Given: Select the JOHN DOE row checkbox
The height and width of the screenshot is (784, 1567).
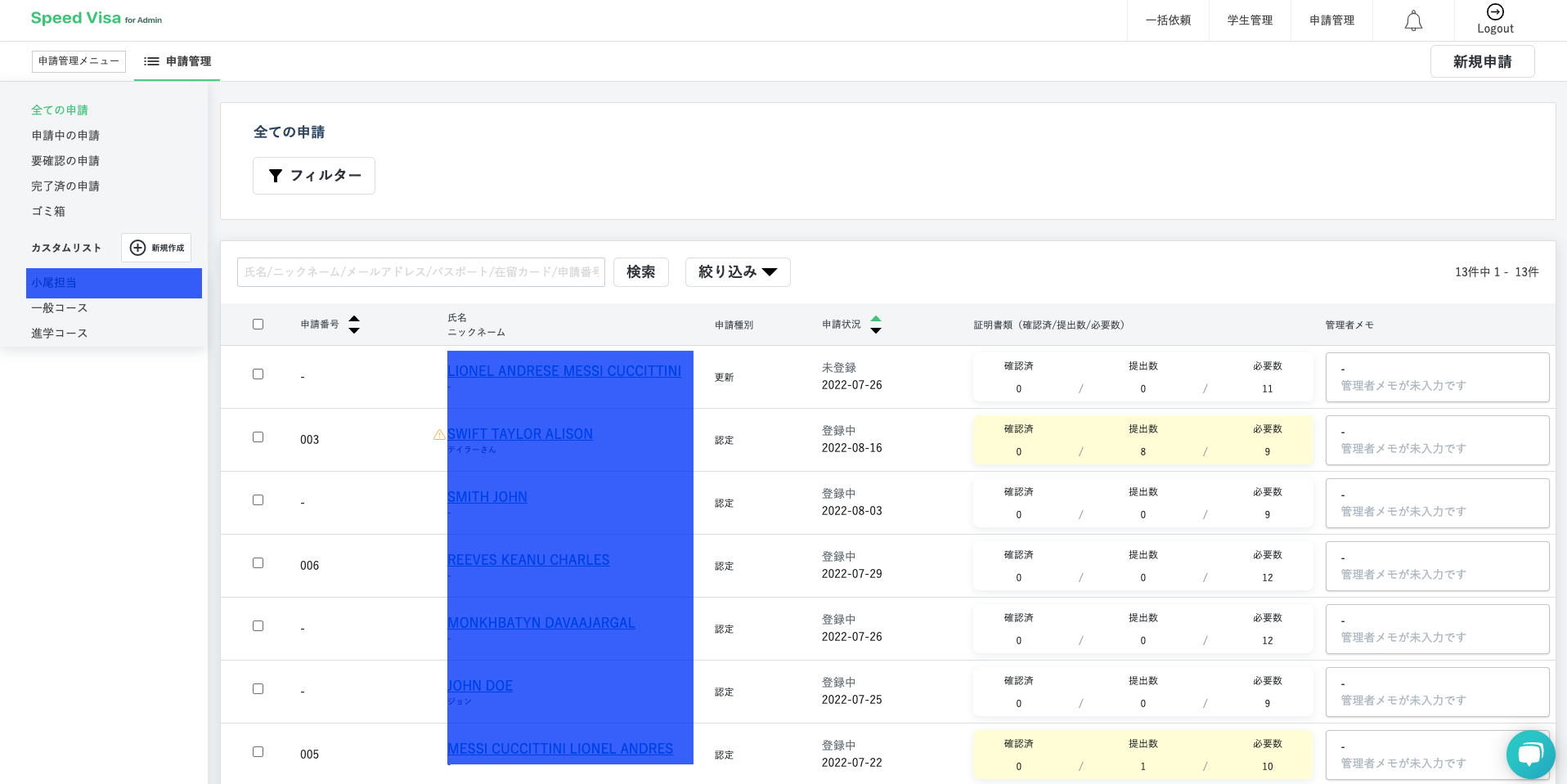Looking at the screenshot, I should (258, 689).
